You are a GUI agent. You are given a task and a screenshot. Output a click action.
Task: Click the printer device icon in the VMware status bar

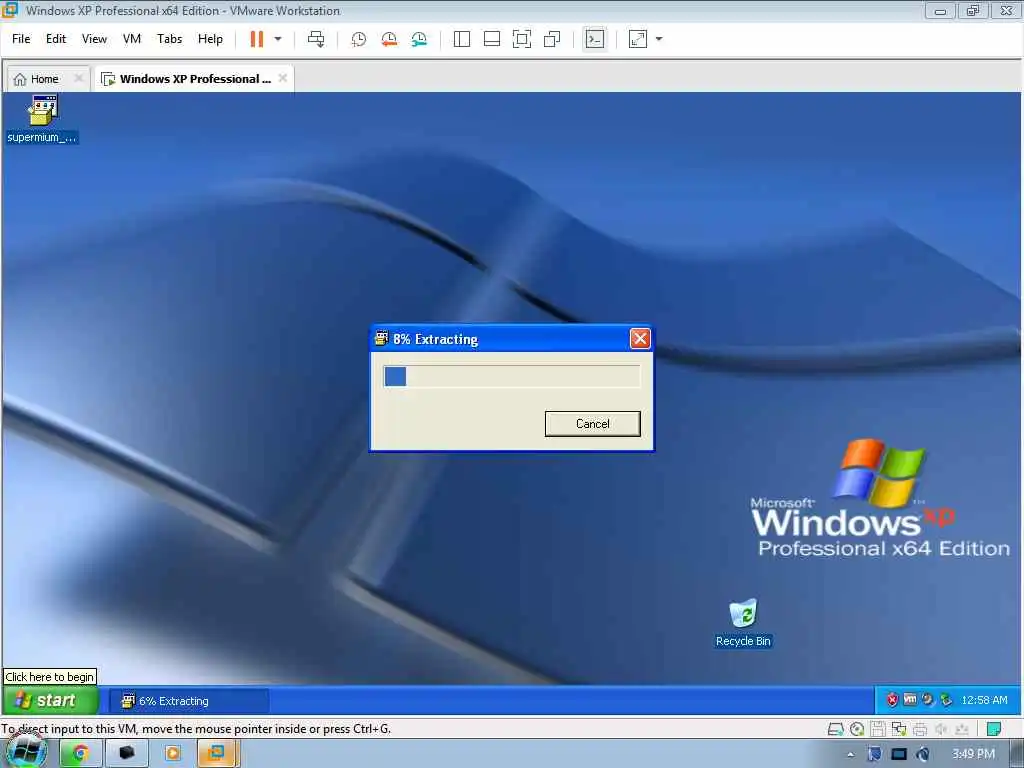click(x=920, y=729)
